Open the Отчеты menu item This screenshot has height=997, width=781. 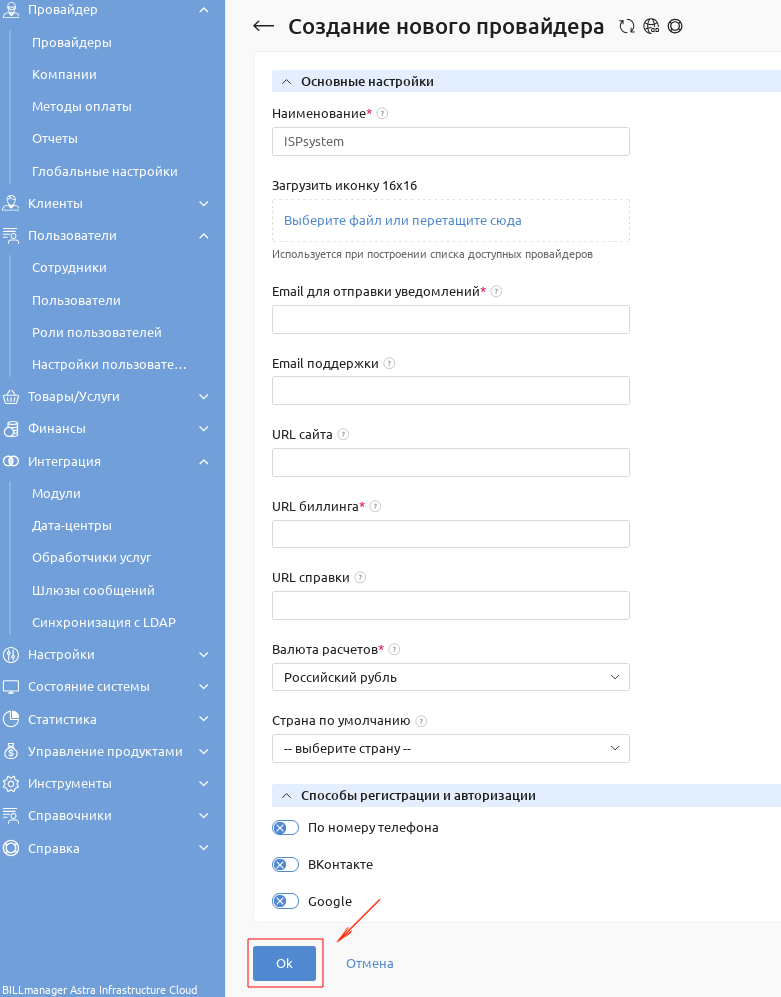tap(55, 139)
